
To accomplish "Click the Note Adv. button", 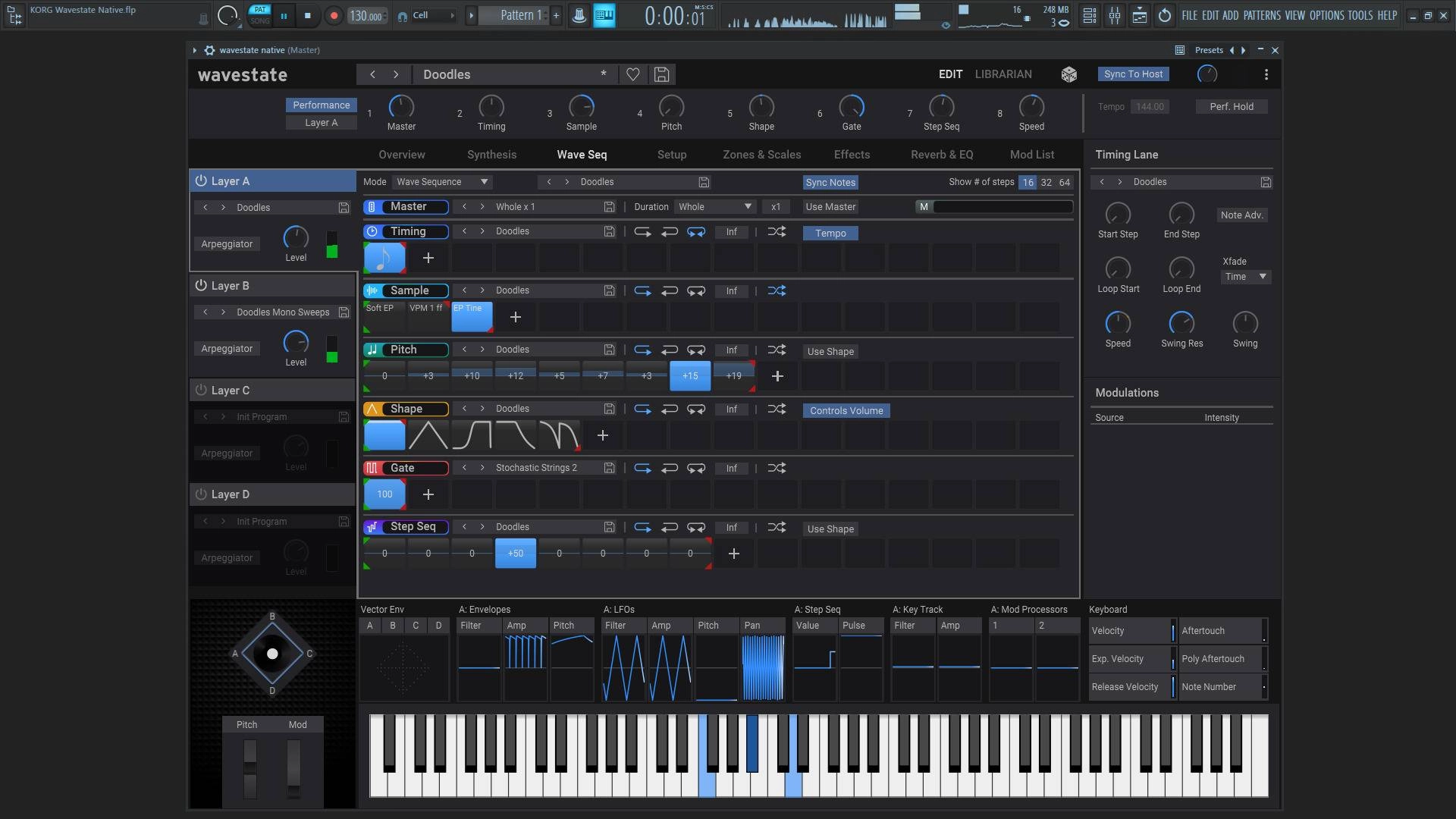I will 1241,215.
